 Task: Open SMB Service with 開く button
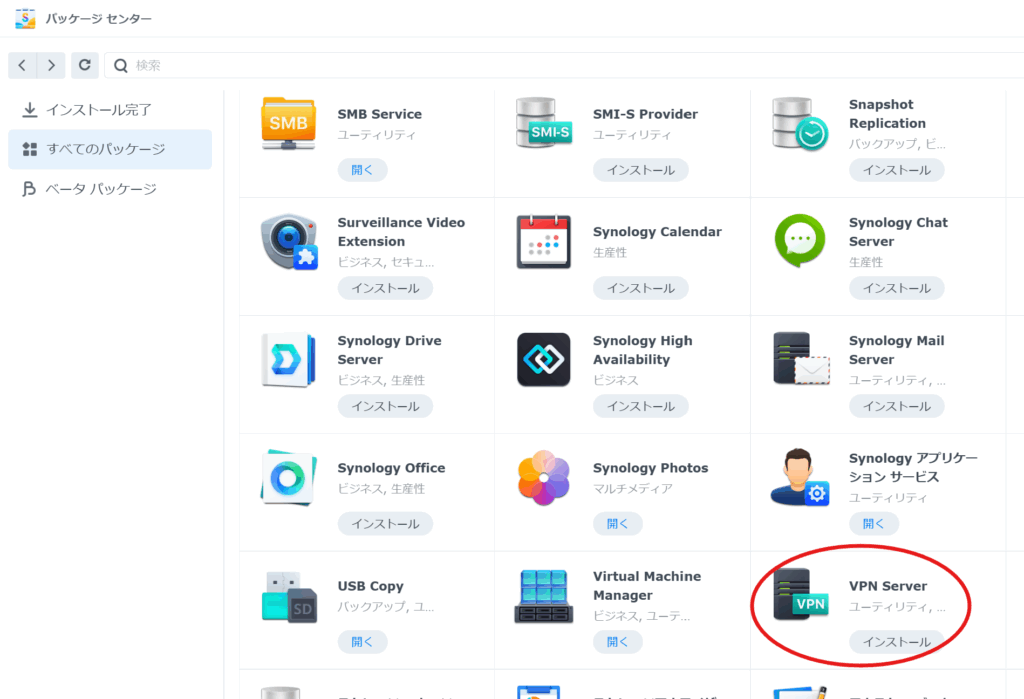click(x=362, y=170)
